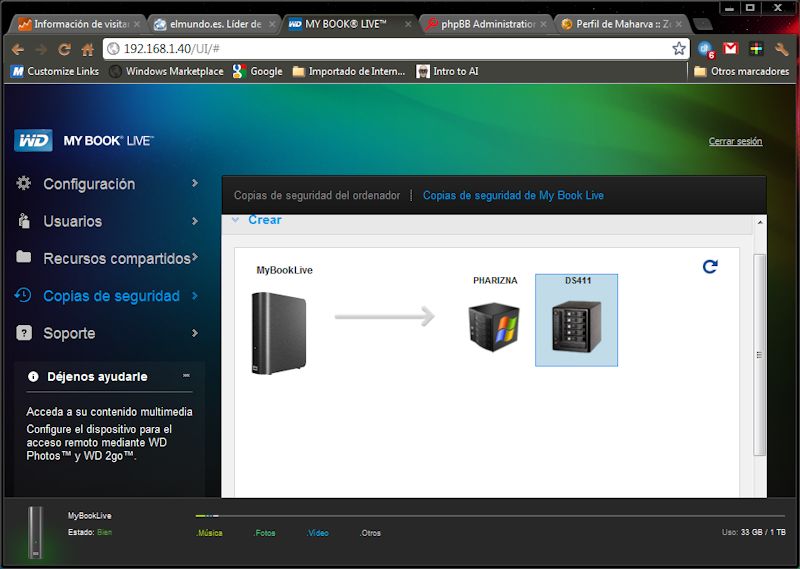The width and height of the screenshot is (800, 569).
Task: Go to the browser home page icon
Action: [x=88, y=50]
